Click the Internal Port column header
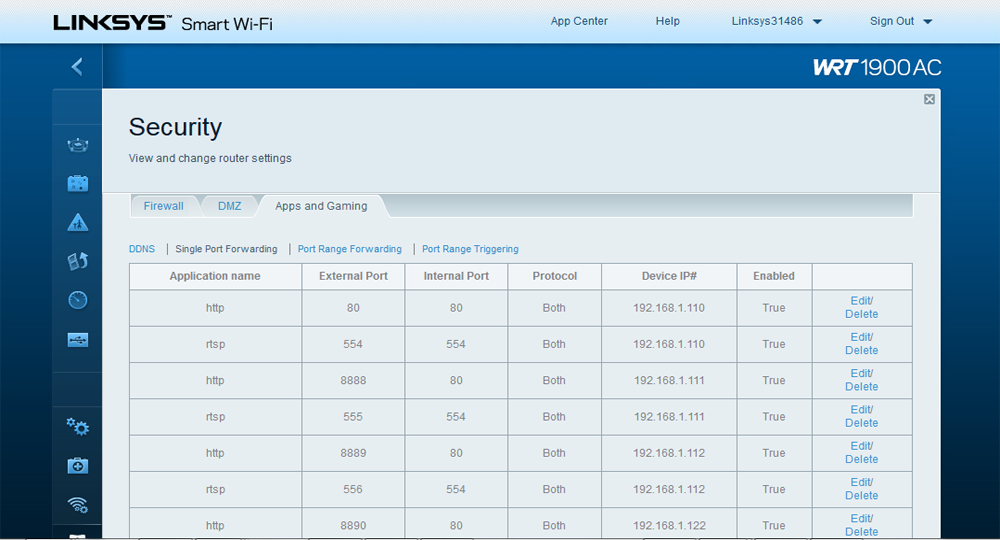The image size is (1000, 540). coord(456,276)
